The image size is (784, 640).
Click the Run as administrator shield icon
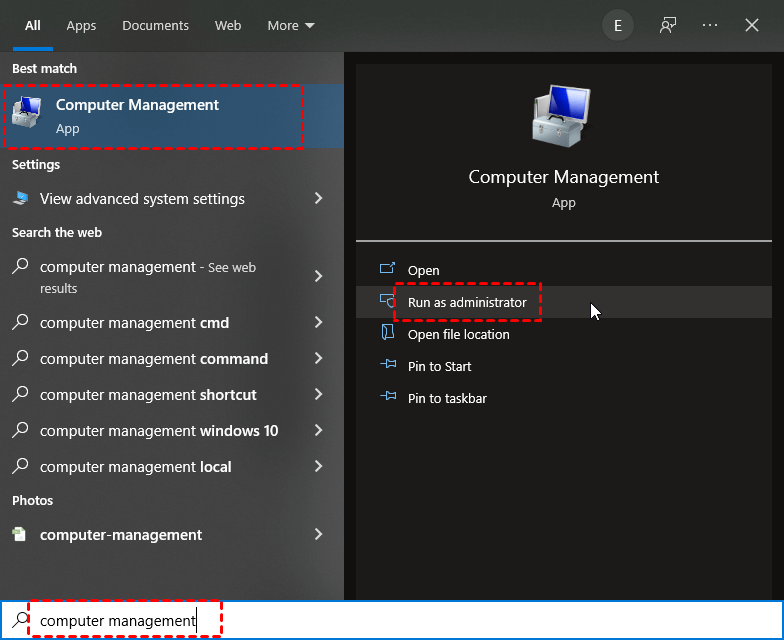point(388,301)
